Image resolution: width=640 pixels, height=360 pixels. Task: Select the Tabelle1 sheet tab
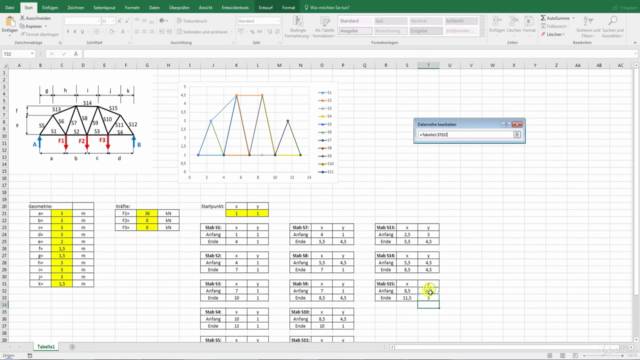click(x=46, y=347)
